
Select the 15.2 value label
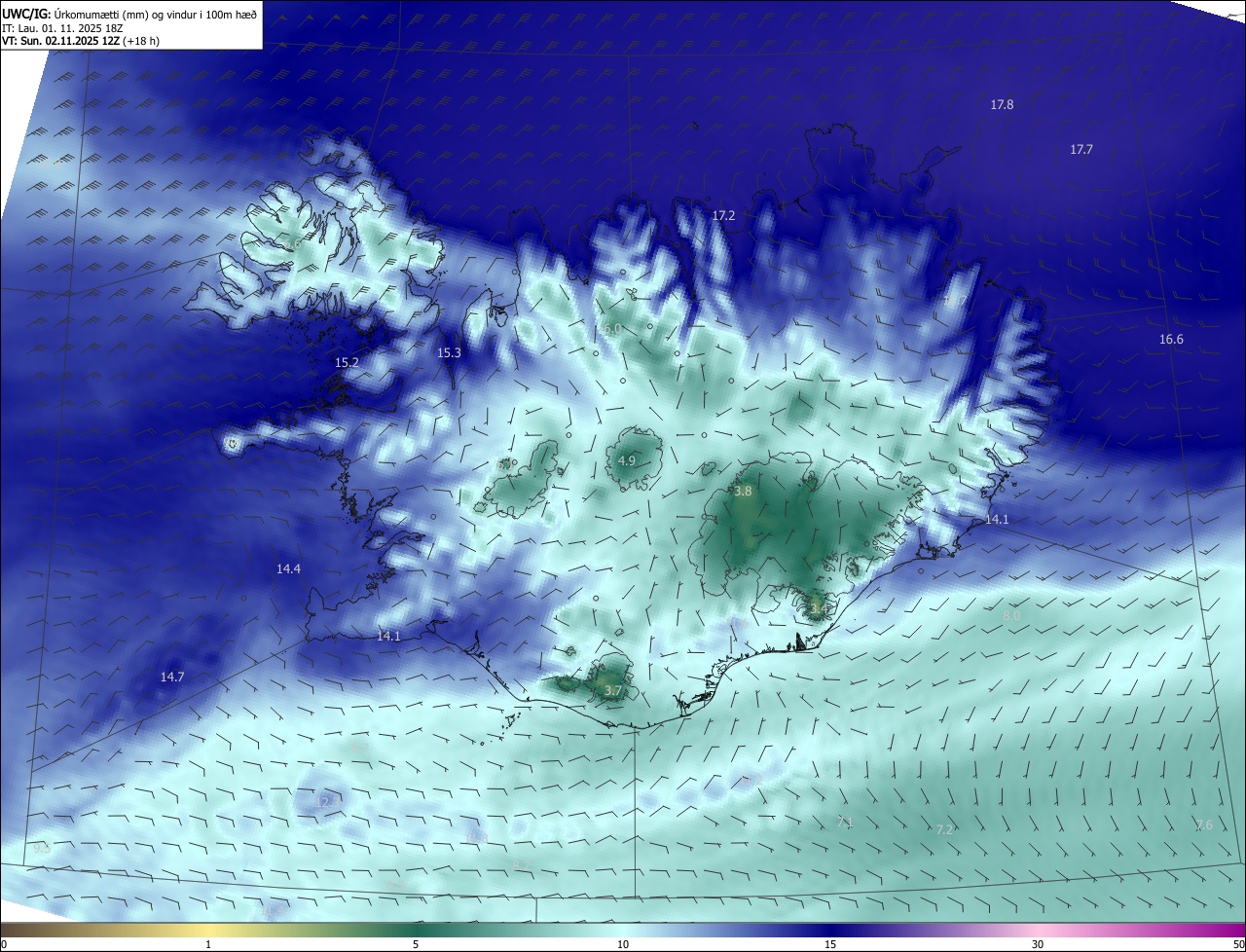[347, 362]
